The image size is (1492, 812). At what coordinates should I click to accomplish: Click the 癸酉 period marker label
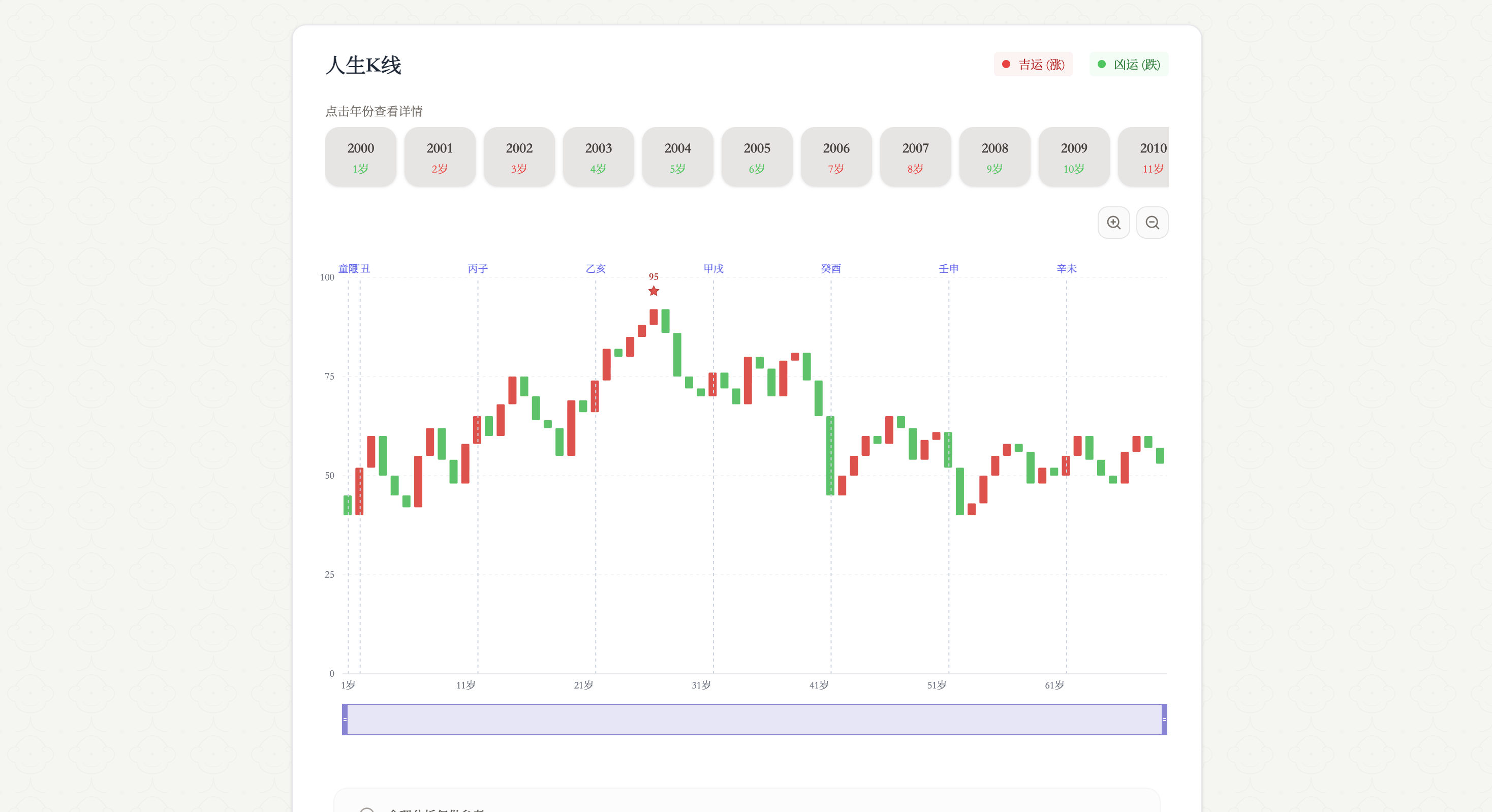point(831,269)
